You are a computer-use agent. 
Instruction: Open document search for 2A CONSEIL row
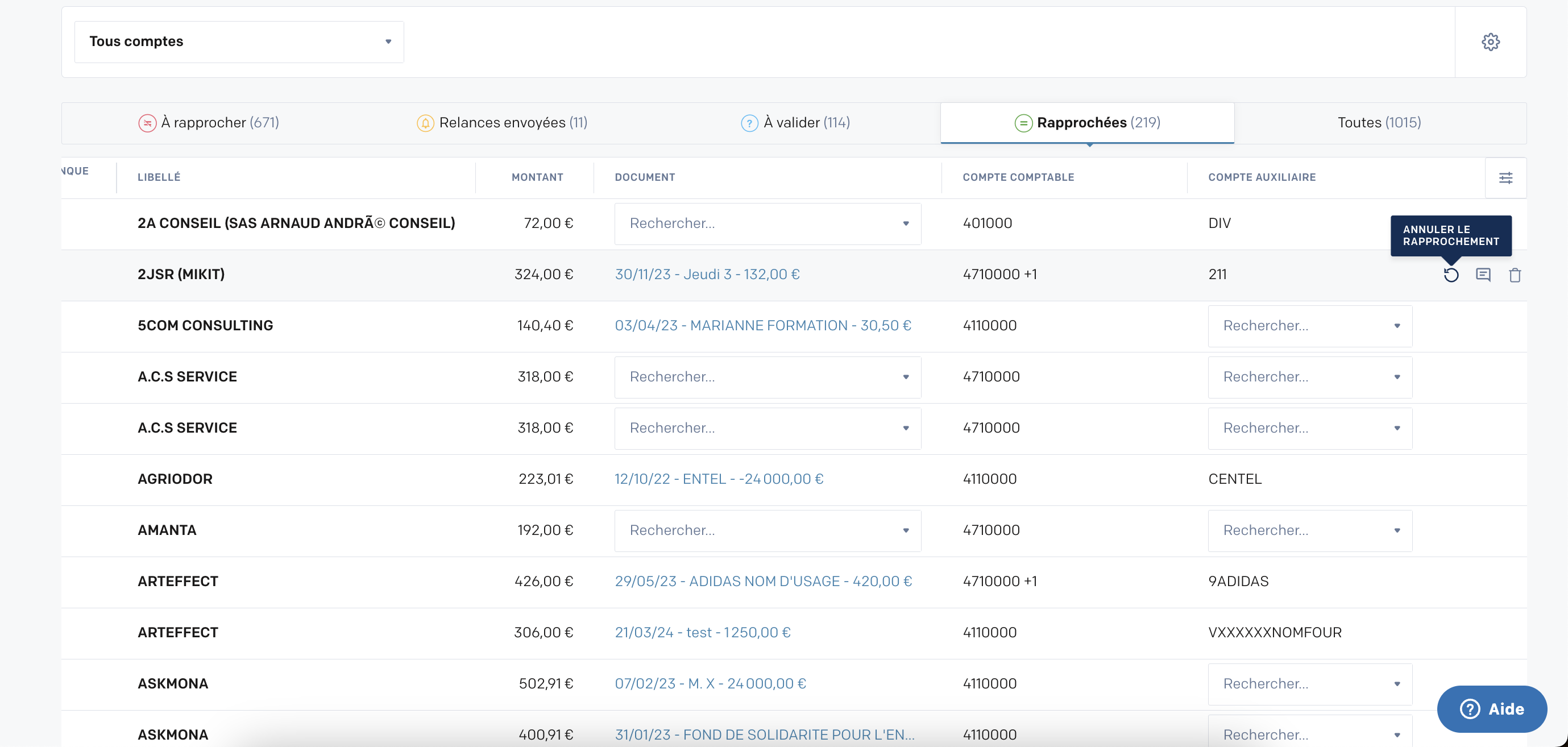(x=768, y=223)
